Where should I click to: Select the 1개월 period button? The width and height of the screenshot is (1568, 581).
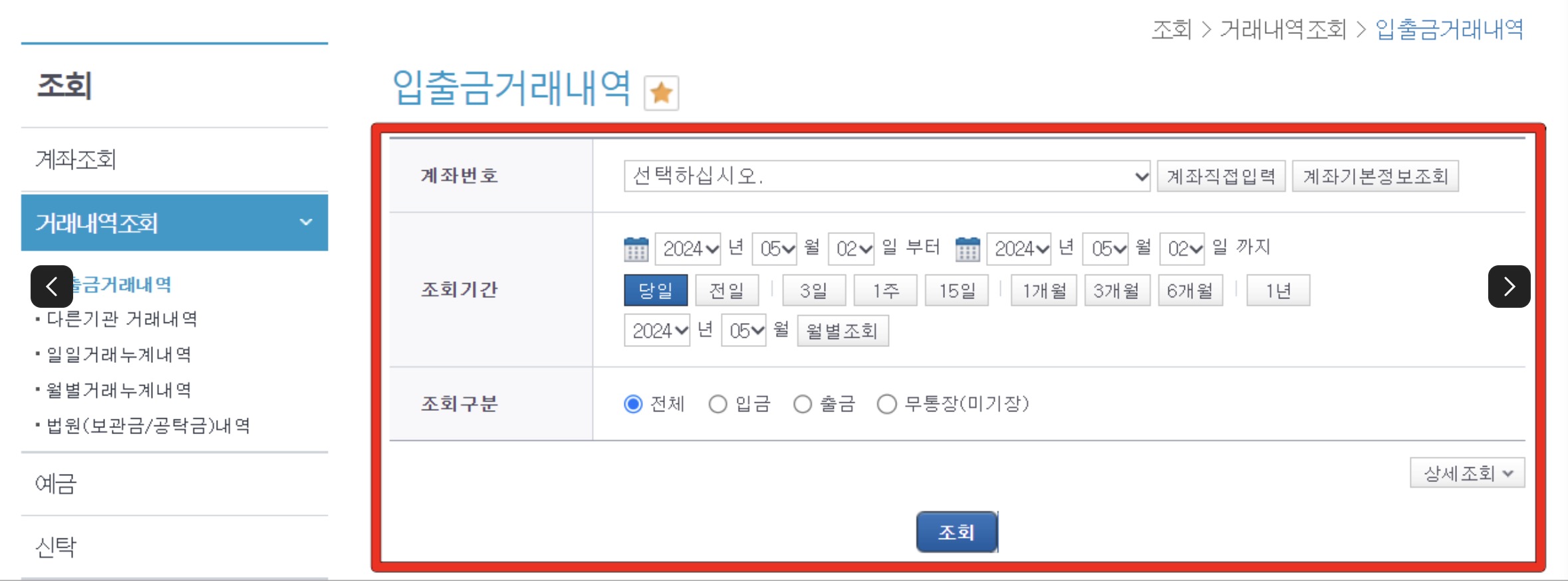pos(1044,290)
